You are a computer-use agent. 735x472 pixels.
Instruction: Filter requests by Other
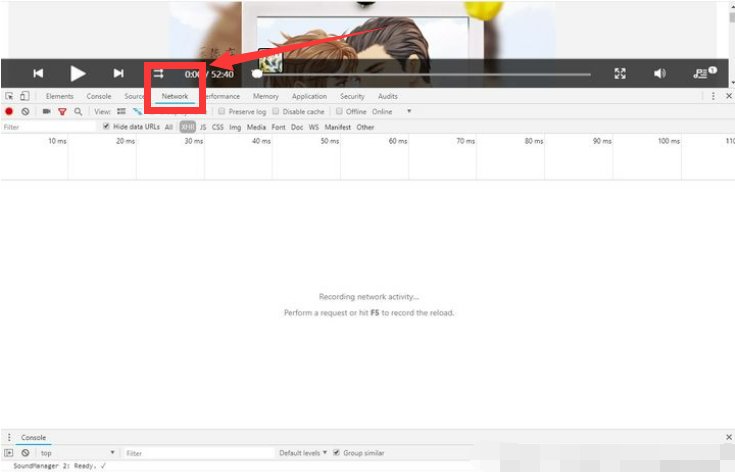[x=365, y=127]
